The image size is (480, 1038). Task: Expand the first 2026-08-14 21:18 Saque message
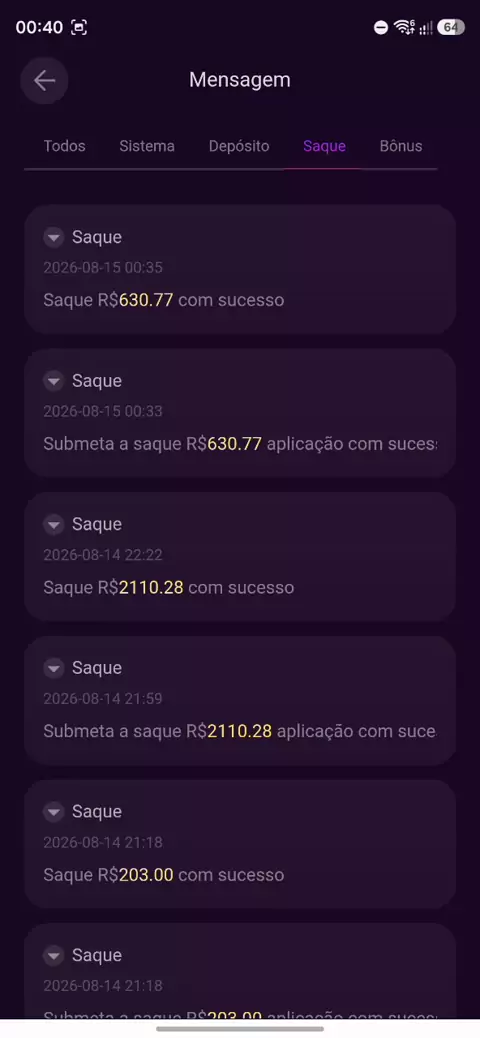[54, 812]
